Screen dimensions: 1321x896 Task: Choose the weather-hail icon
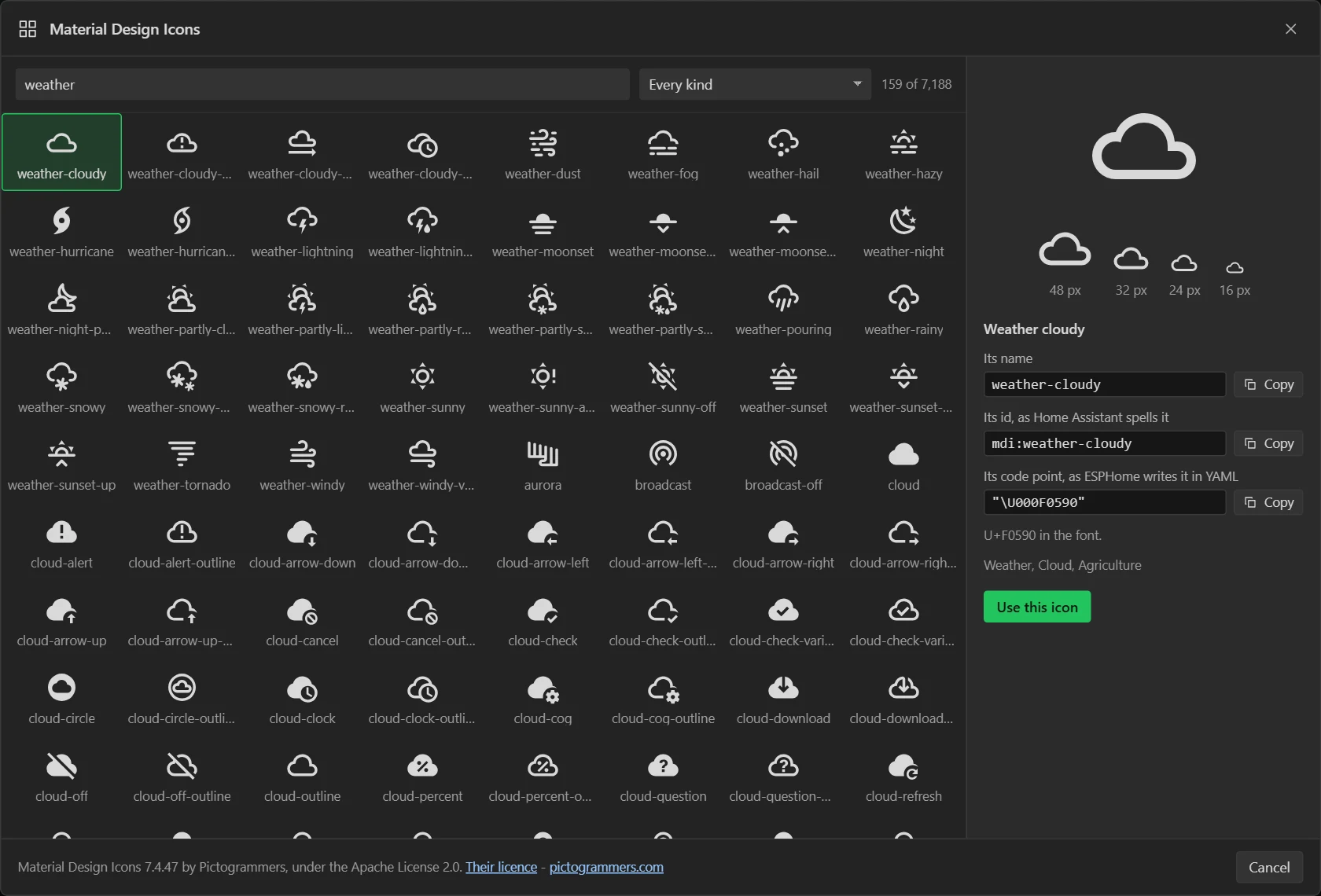(783, 152)
